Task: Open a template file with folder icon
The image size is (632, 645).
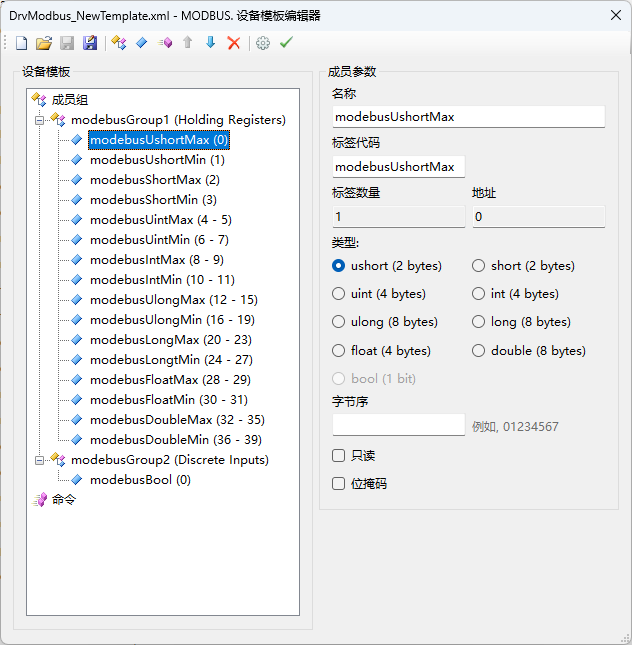Action: tap(44, 43)
